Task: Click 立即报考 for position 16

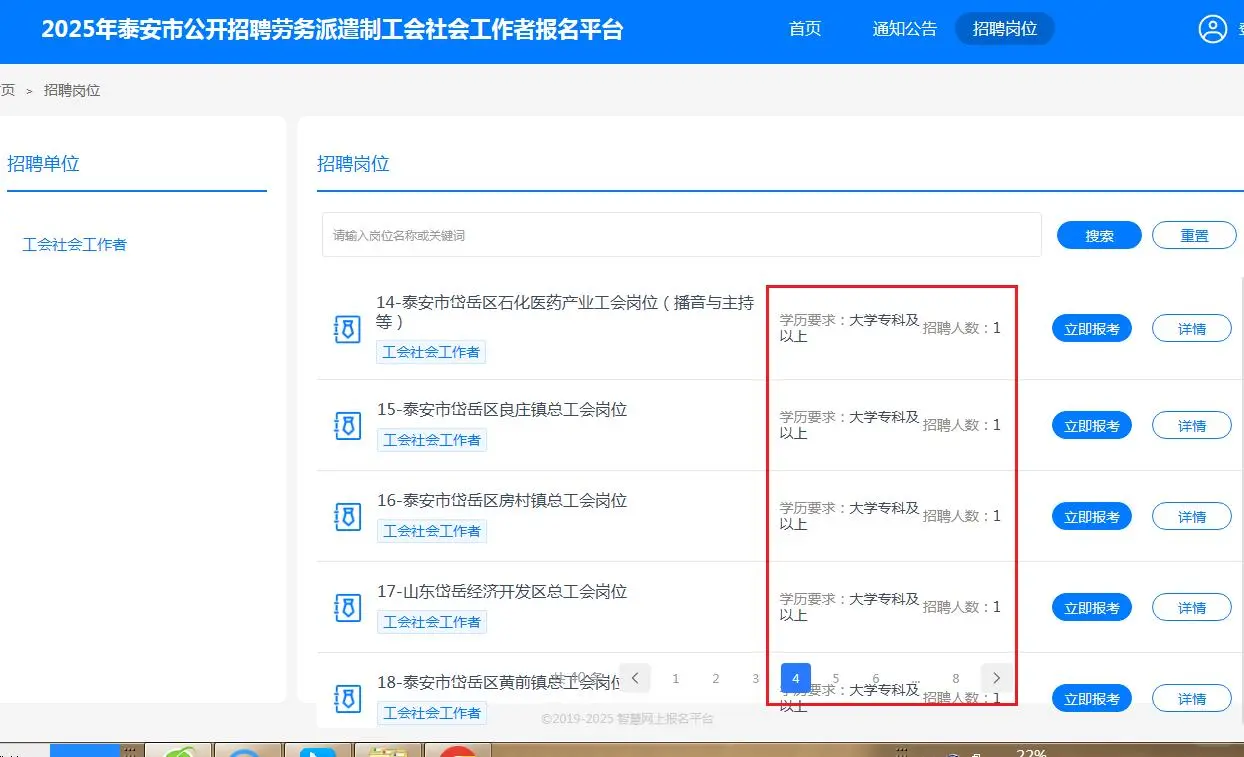Action: pyautogui.click(x=1091, y=516)
